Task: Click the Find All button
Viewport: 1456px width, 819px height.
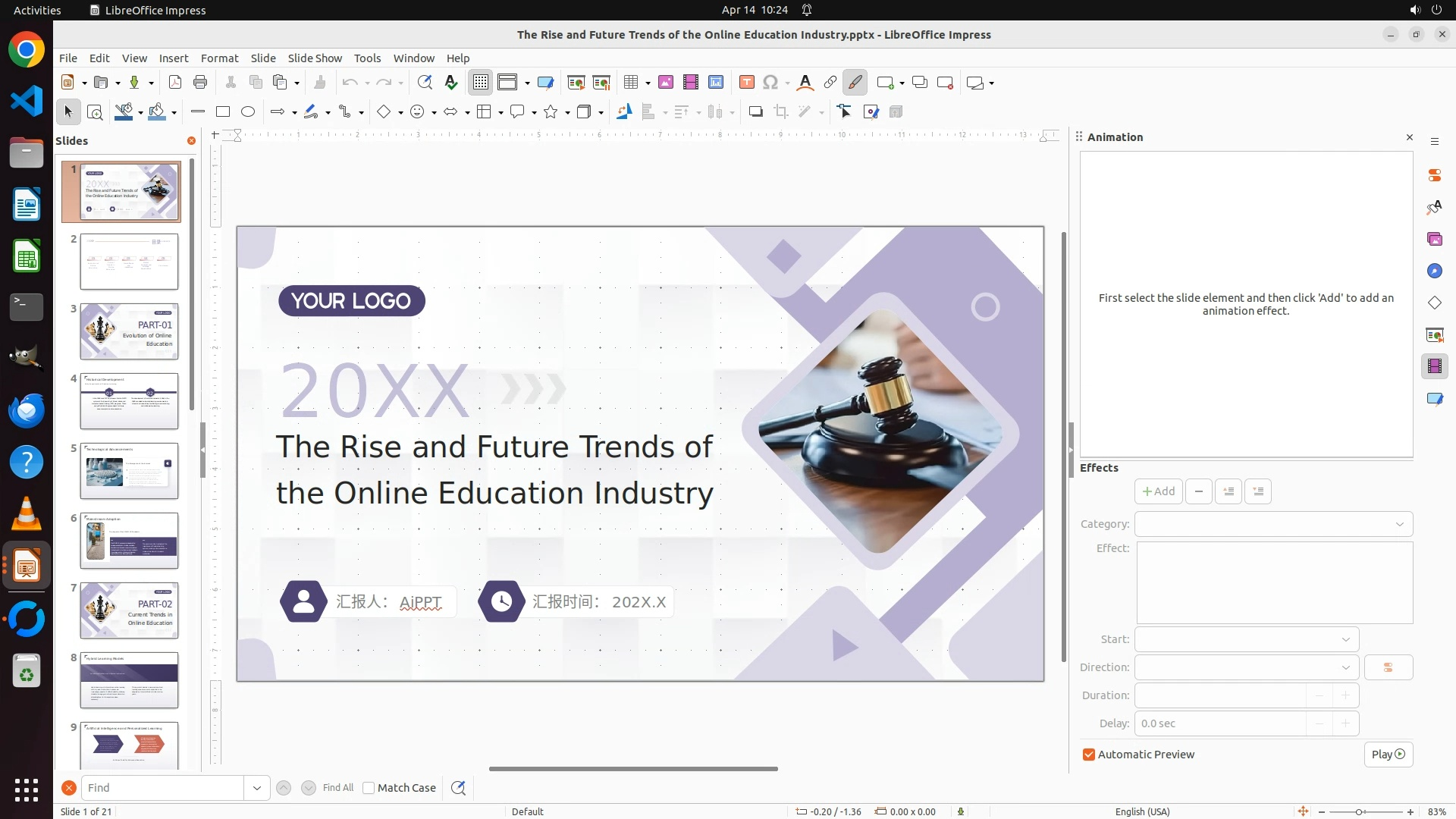Action: (337, 788)
